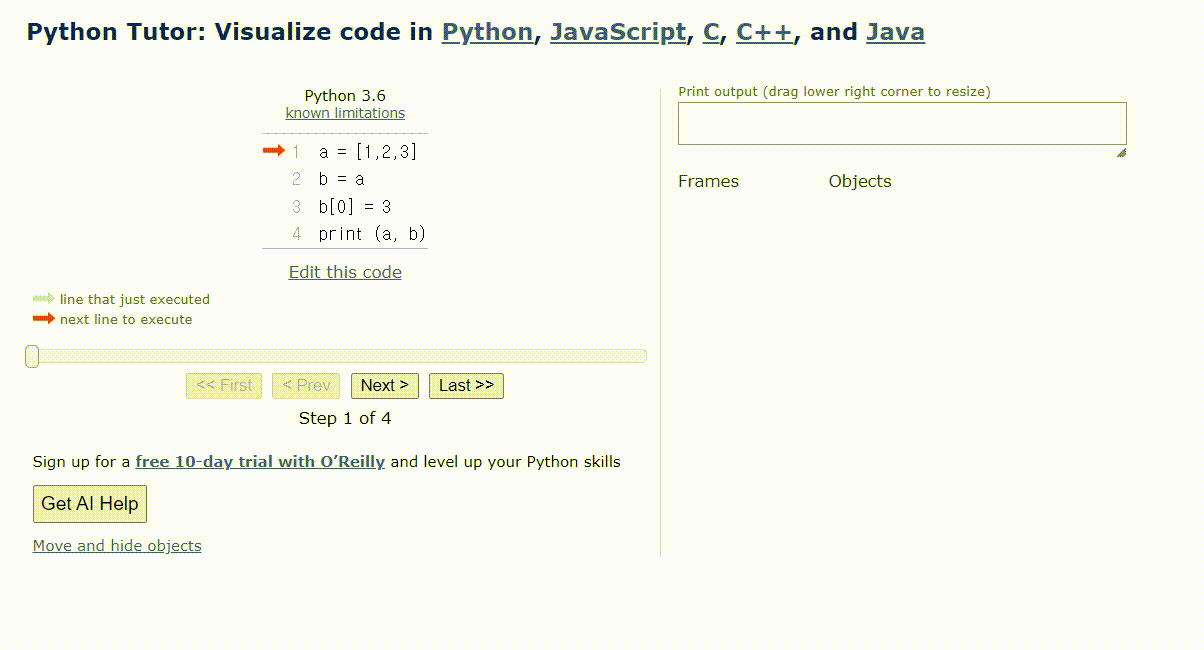Open the Move and hide objects link
The image size is (1204, 650).
[x=117, y=546]
